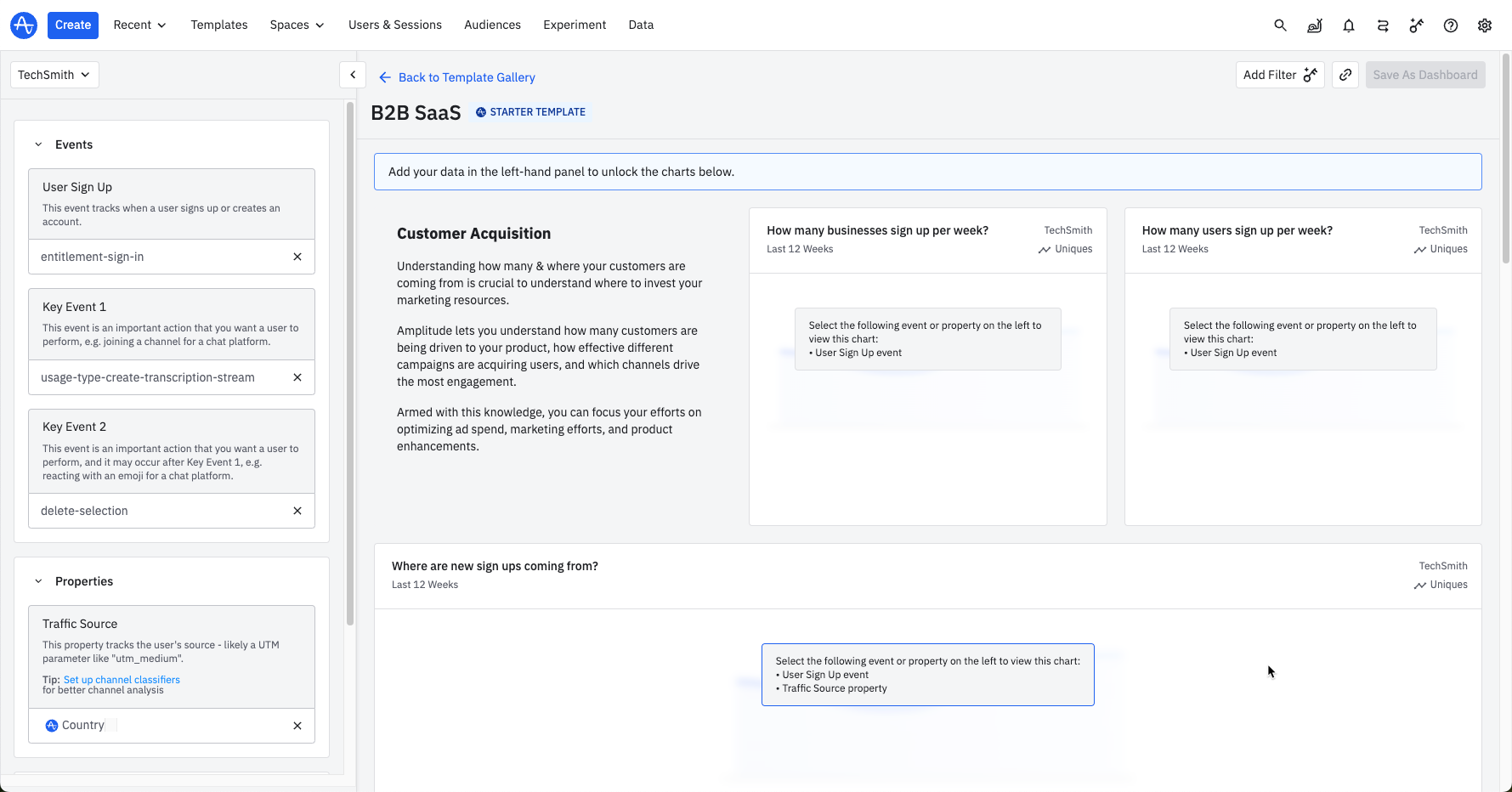The image size is (1512, 792).
Task: Open the help question mark icon
Action: click(x=1451, y=25)
